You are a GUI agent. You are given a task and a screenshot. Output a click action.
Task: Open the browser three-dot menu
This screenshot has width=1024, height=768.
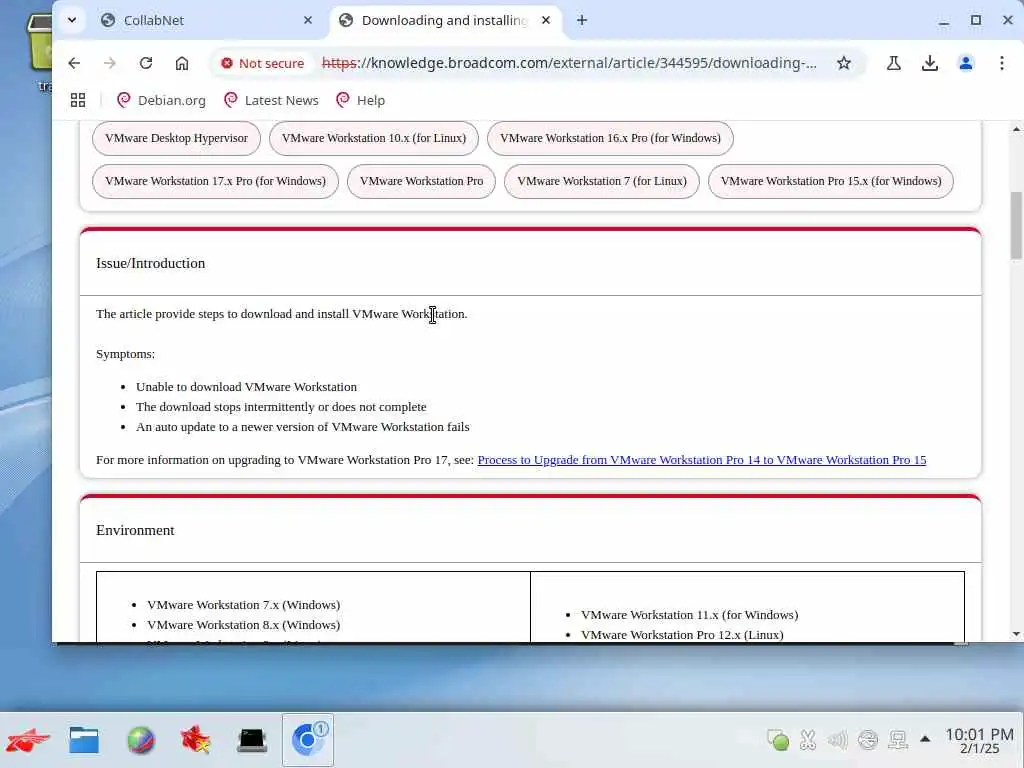pyautogui.click(x=1001, y=63)
